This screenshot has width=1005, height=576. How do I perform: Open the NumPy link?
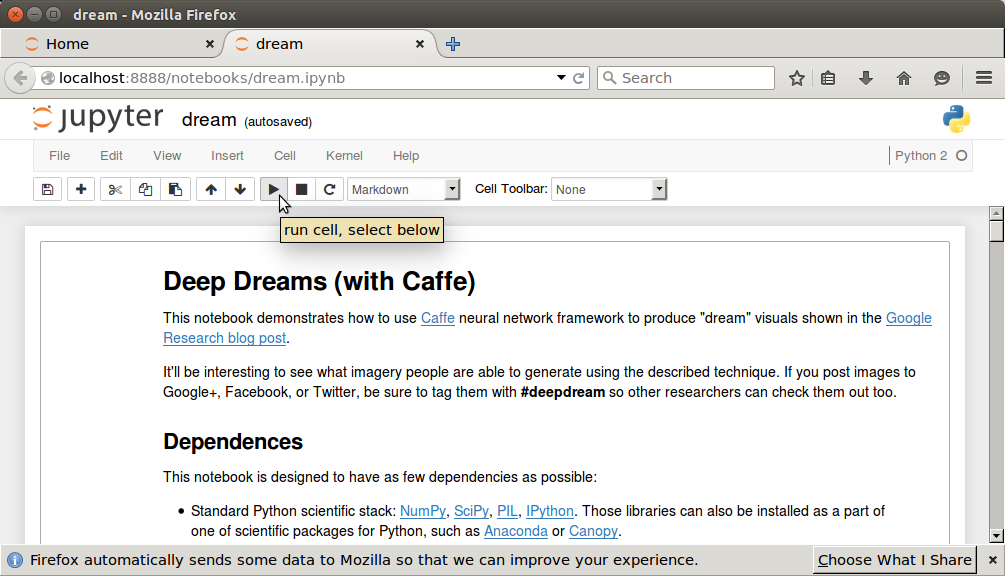pyautogui.click(x=422, y=511)
